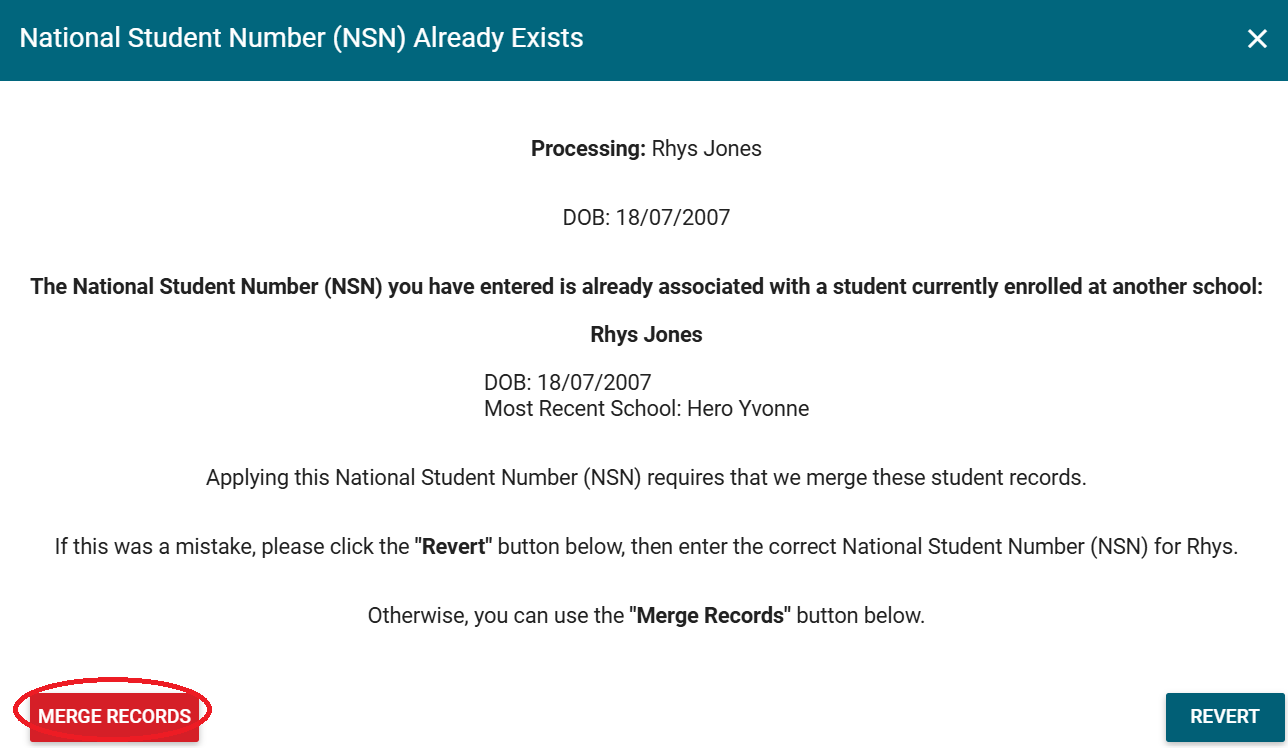Viewport: 1288px width, 748px height.
Task: Click the 'Applying this National Student Number' sentence
Action: click(420, 478)
